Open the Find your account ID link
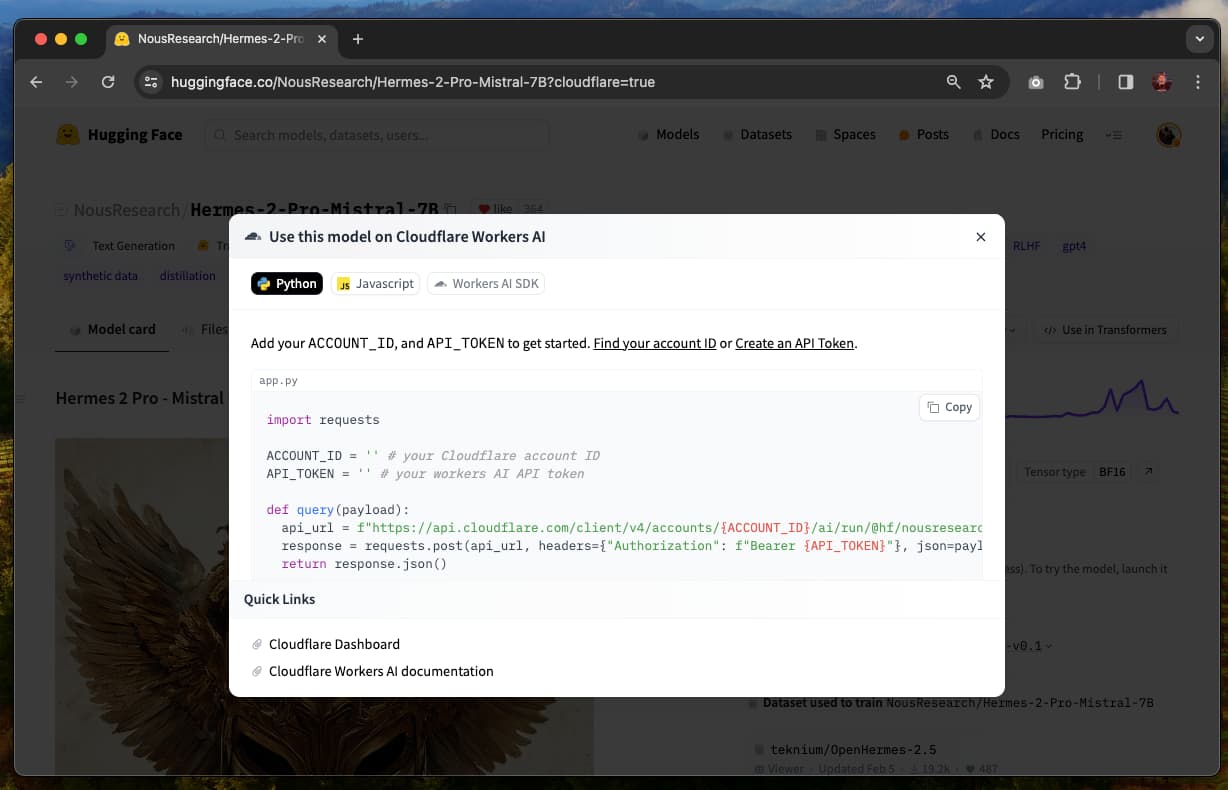The height and width of the screenshot is (790, 1228). tap(654, 343)
